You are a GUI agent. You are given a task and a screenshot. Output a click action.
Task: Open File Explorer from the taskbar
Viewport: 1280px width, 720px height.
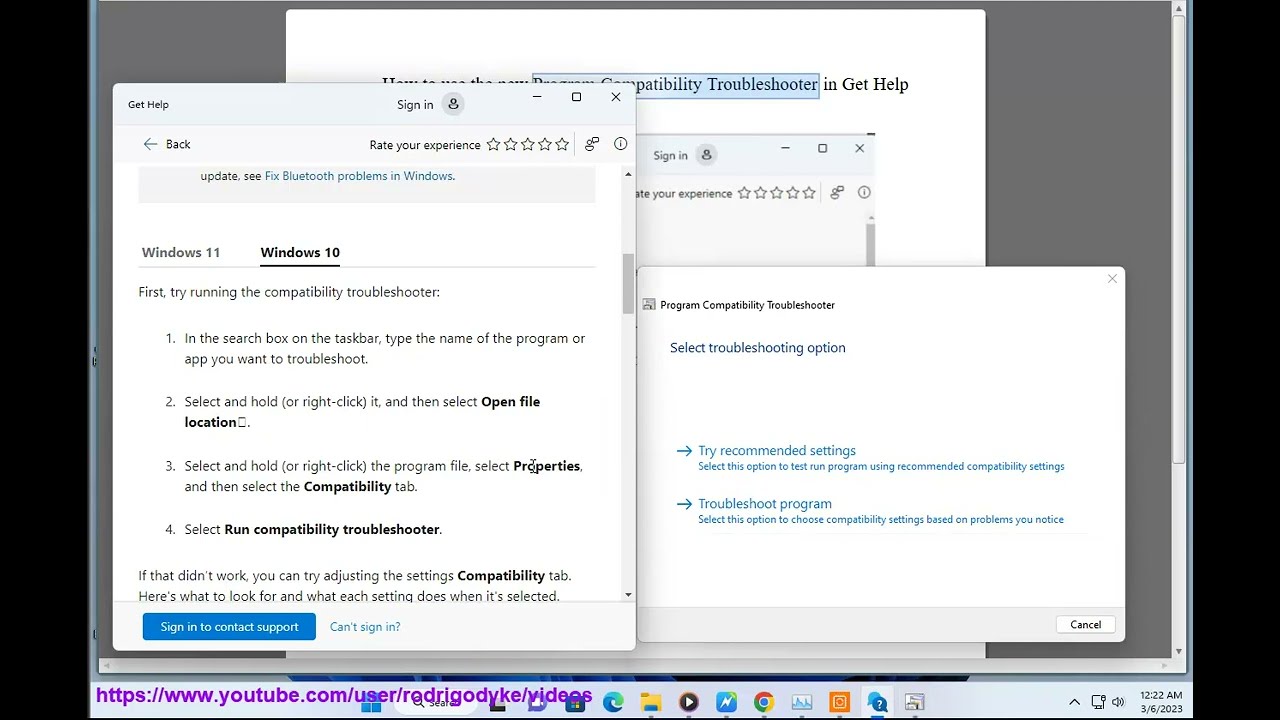(x=651, y=702)
